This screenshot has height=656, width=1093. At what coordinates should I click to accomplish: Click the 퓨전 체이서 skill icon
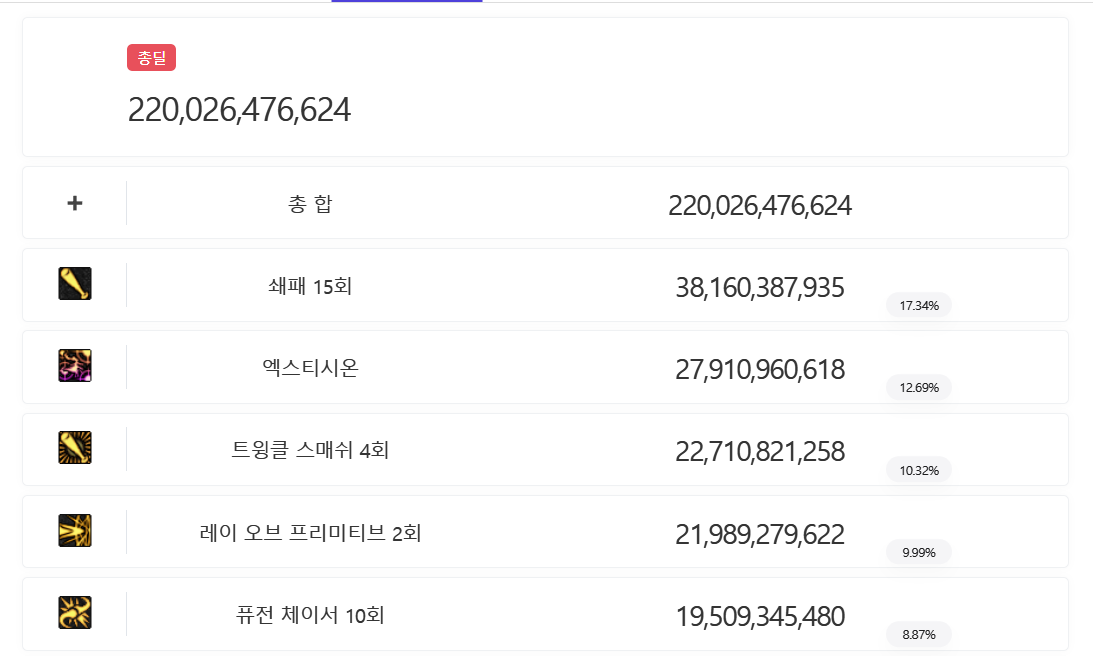(x=75, y=613)
